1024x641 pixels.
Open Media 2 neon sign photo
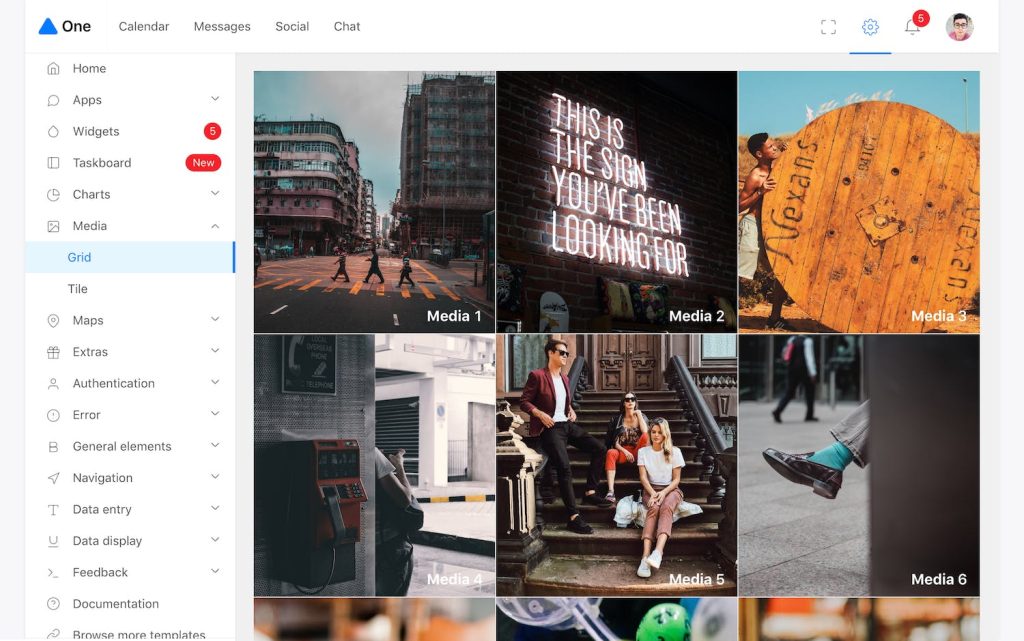(x=616, y=202)
